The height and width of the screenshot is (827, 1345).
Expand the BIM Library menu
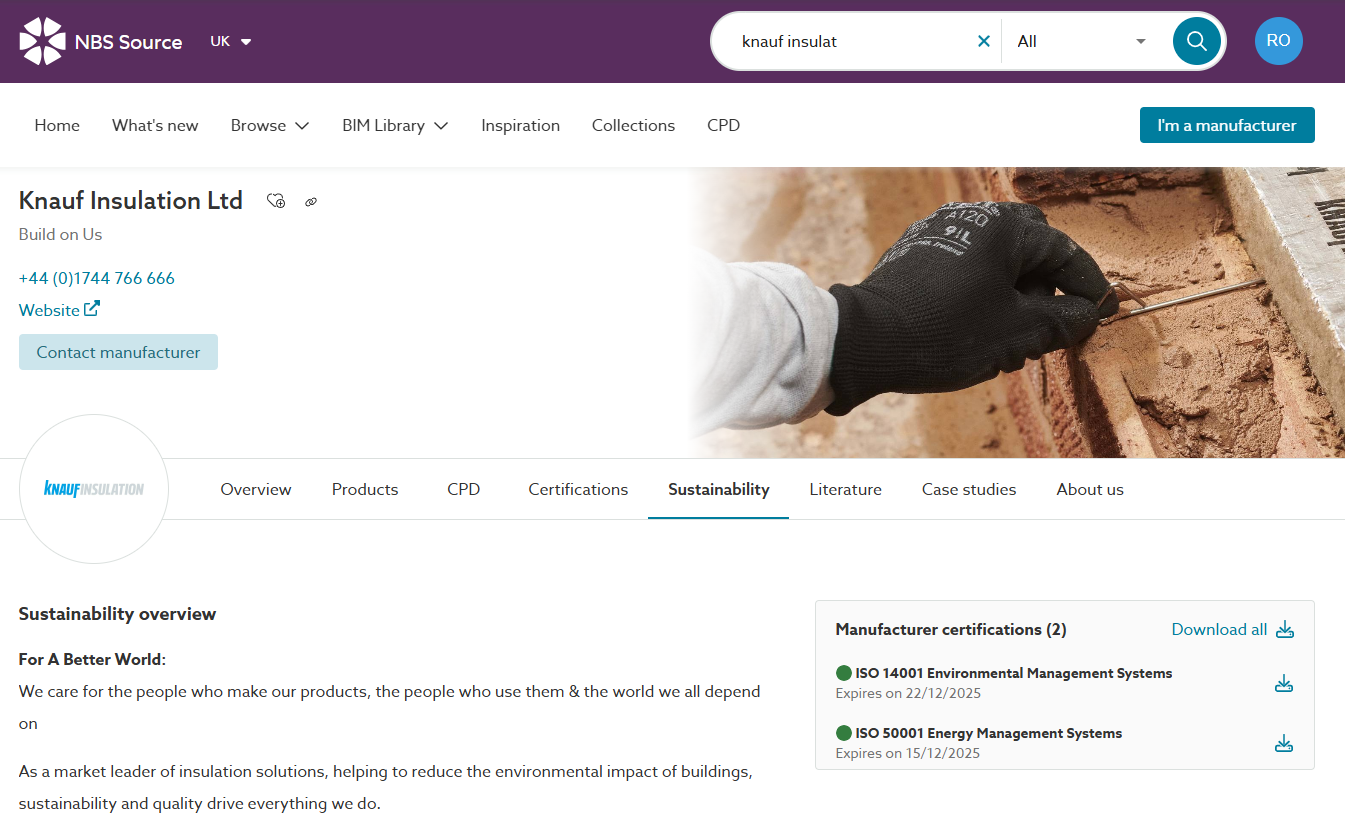click(x=395, y=125)
